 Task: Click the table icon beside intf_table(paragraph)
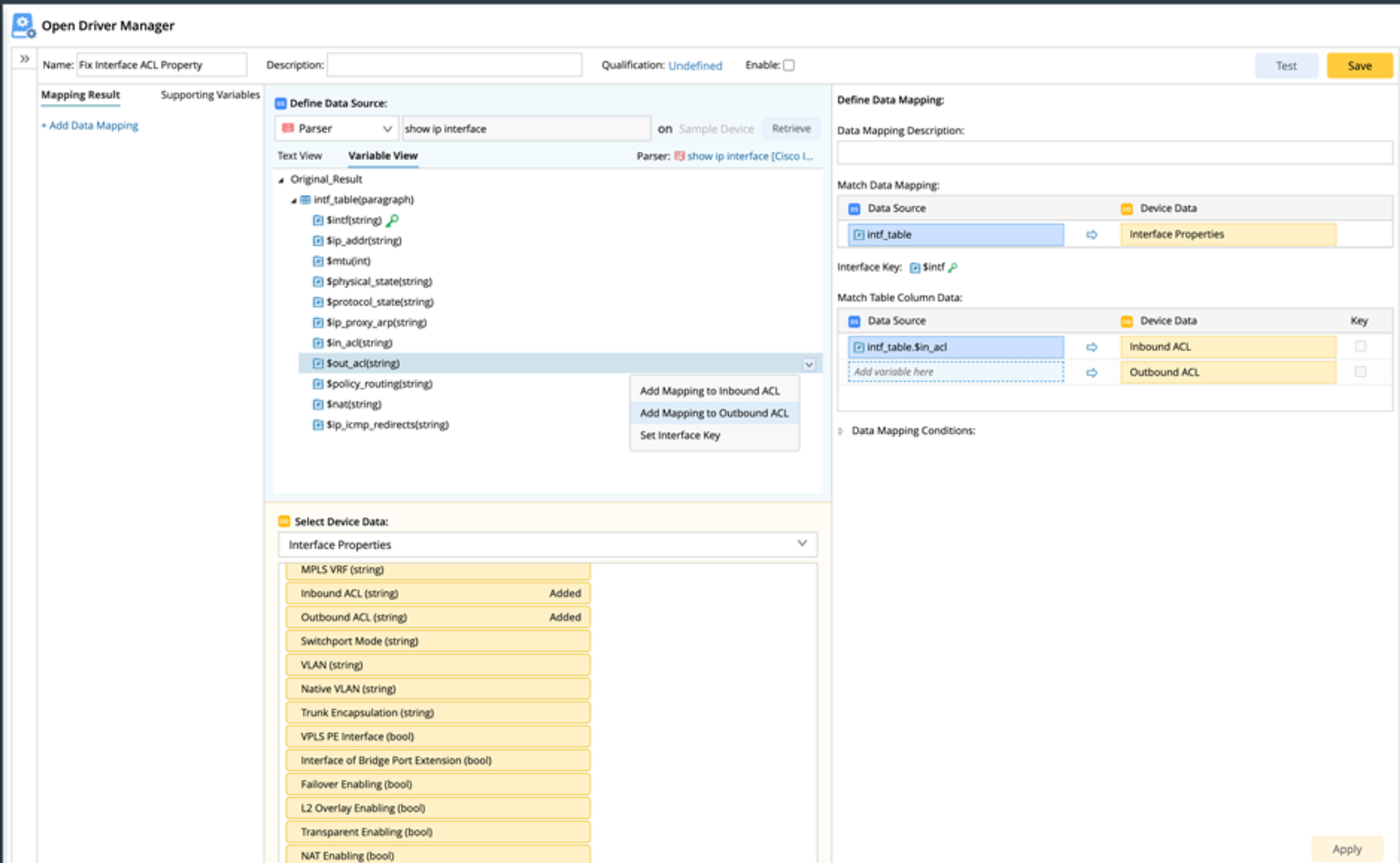click(x=305, y=200)
